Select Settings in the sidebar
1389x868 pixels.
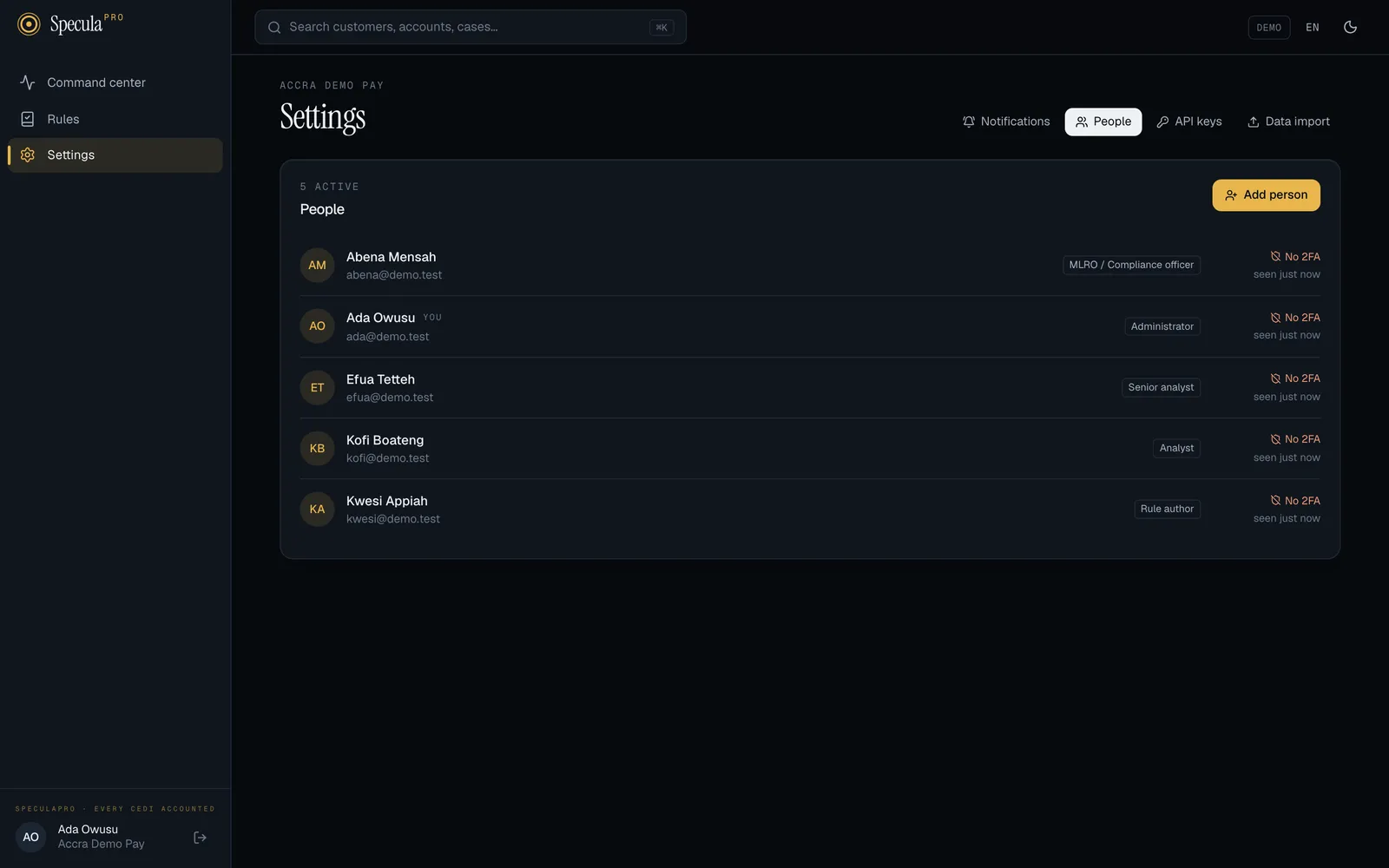(x=115, y=155)
